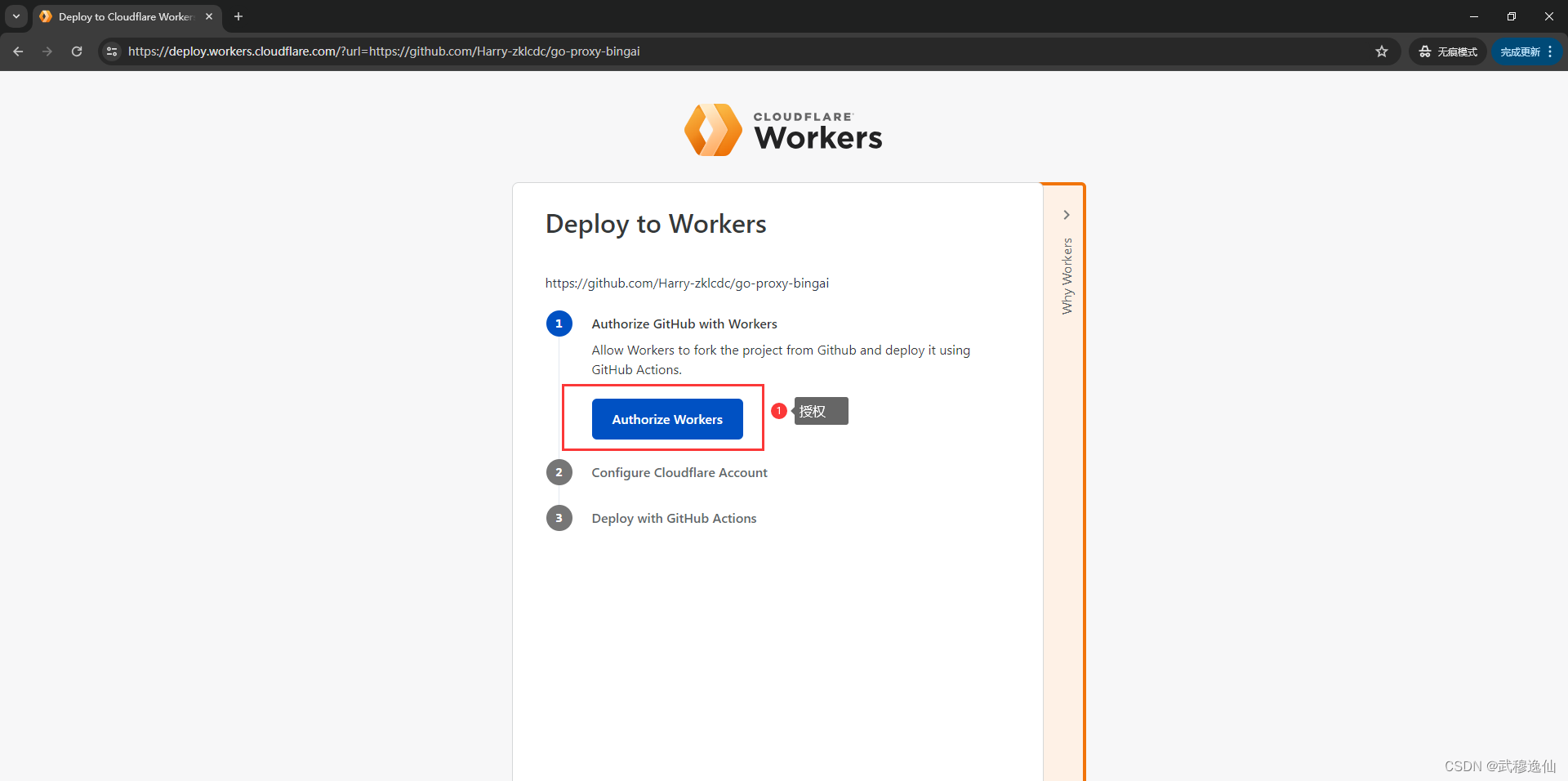
Task: Click step 1 circle Authorize GitHub with Workers
Action: coord(559,323)
